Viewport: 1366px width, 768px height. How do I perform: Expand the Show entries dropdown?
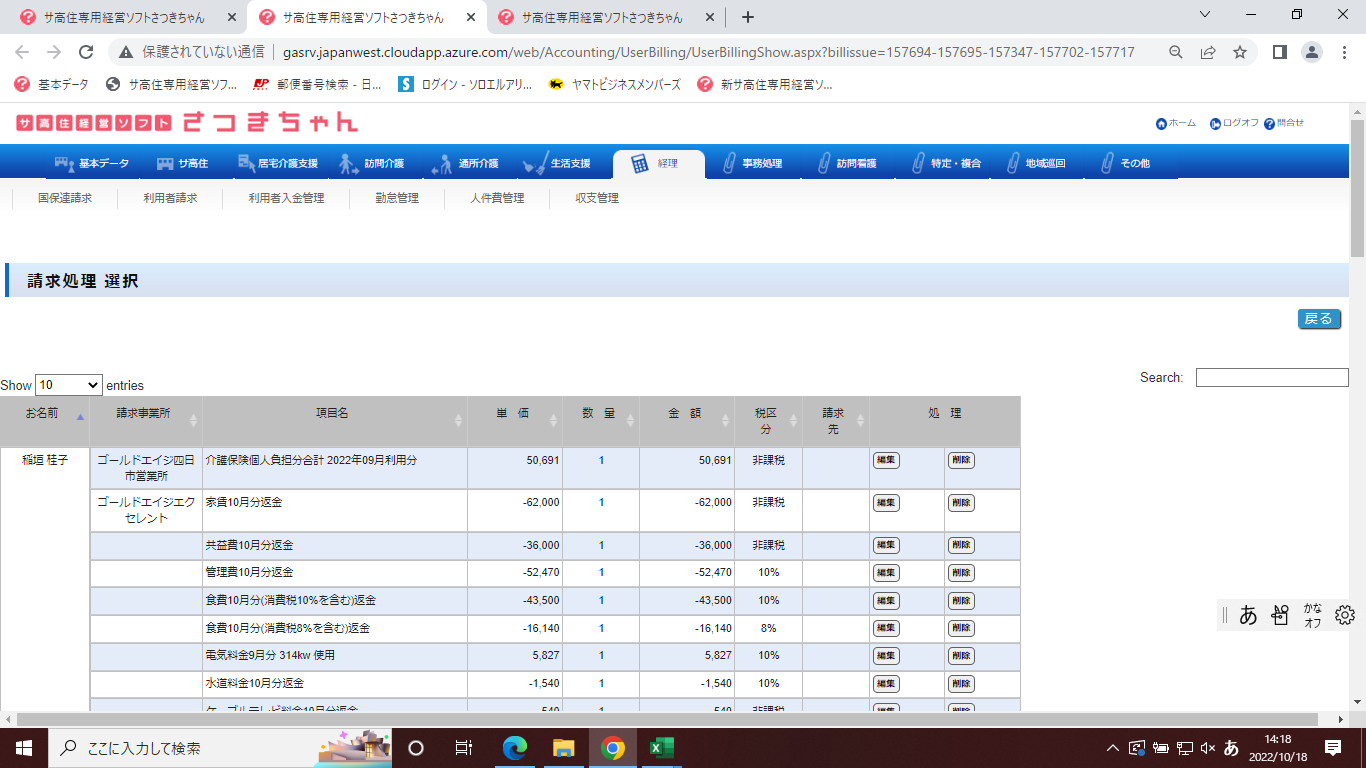pyautogui.click(x=68, y=385)
